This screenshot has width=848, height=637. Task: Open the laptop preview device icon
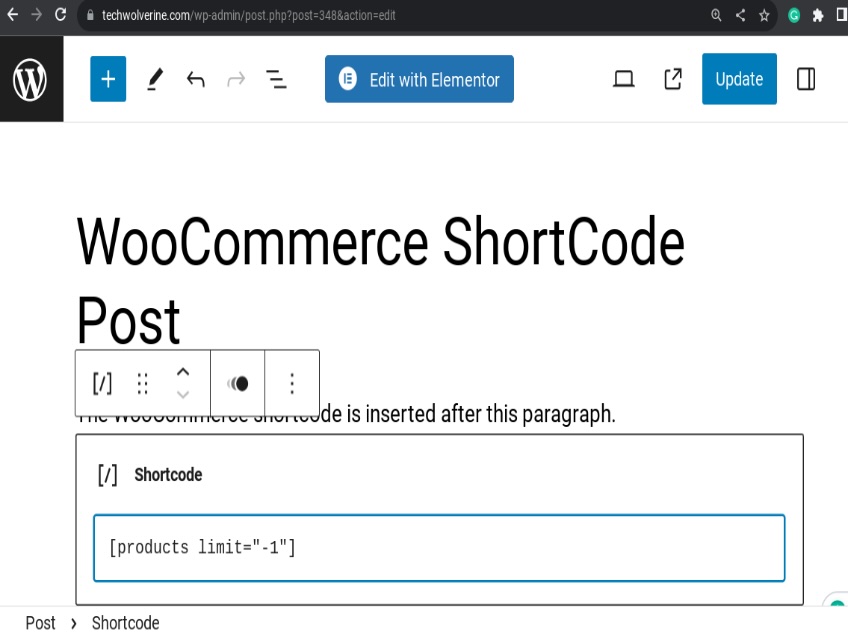click(624, 79)
